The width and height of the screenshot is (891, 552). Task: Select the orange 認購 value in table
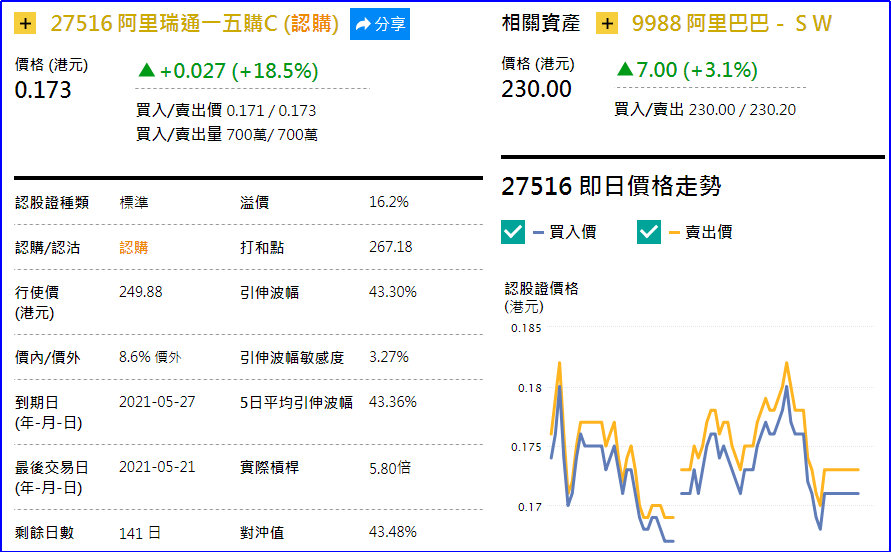134,248
